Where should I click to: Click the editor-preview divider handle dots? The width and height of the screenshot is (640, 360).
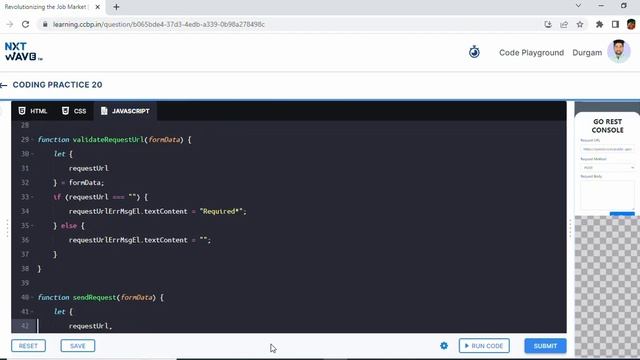570,228
